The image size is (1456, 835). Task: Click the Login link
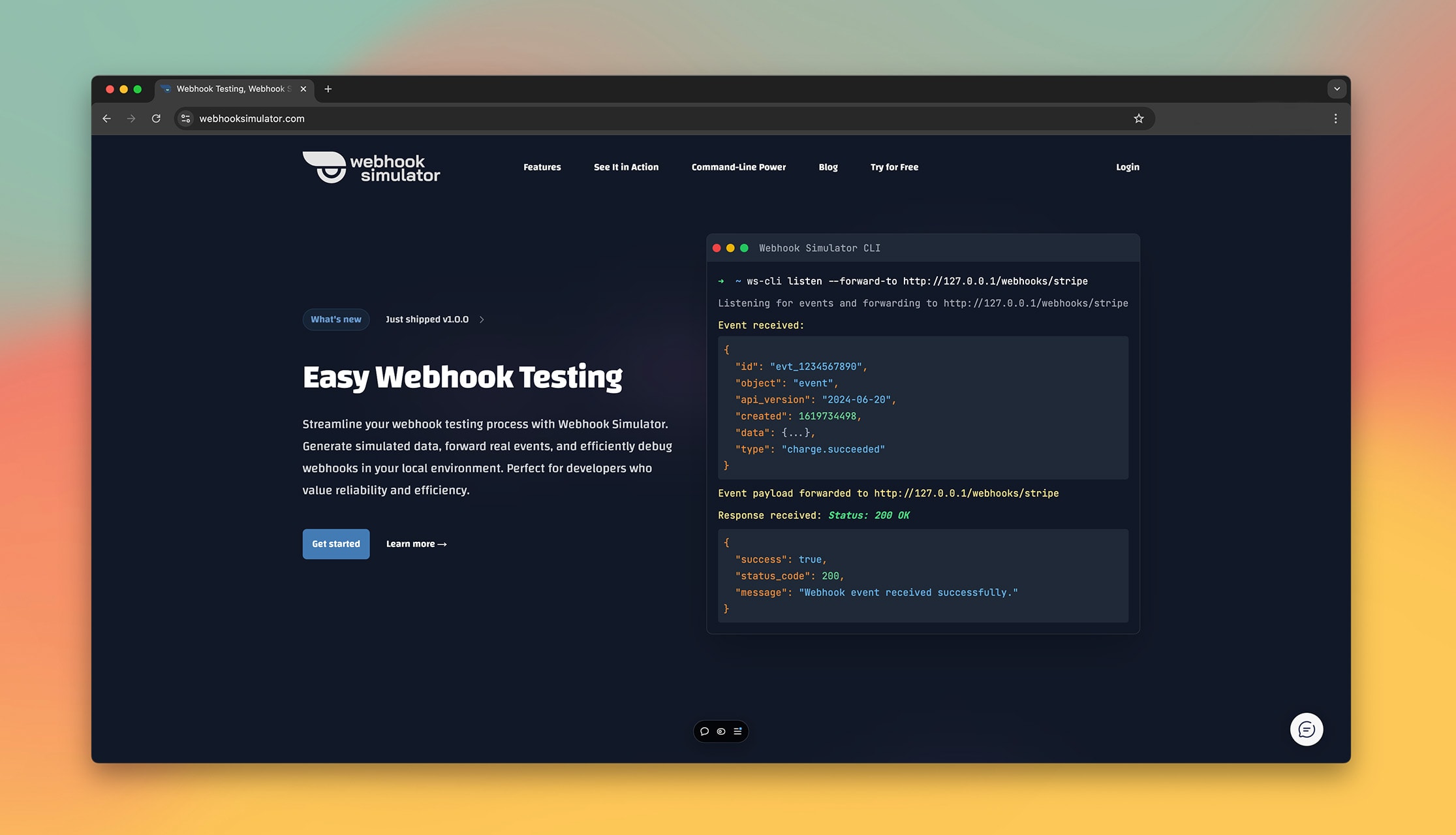pyautogui.click(x=1127, y=167)
